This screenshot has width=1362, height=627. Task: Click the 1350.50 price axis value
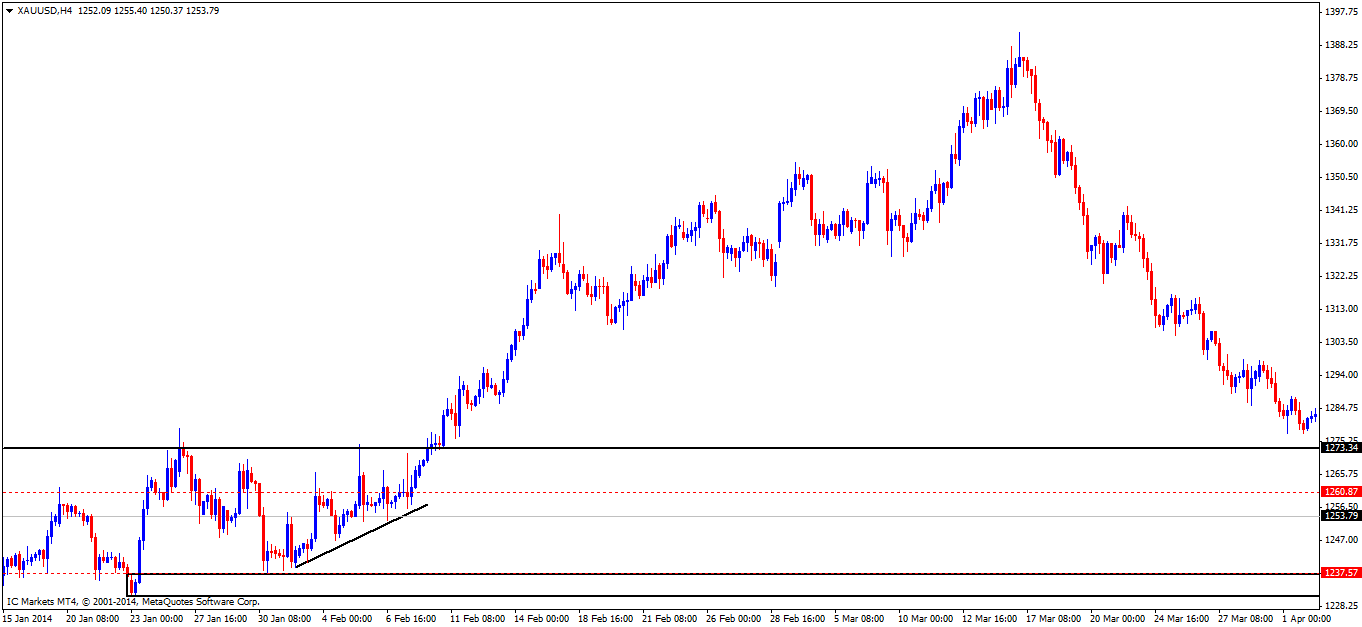[1340, 177]
